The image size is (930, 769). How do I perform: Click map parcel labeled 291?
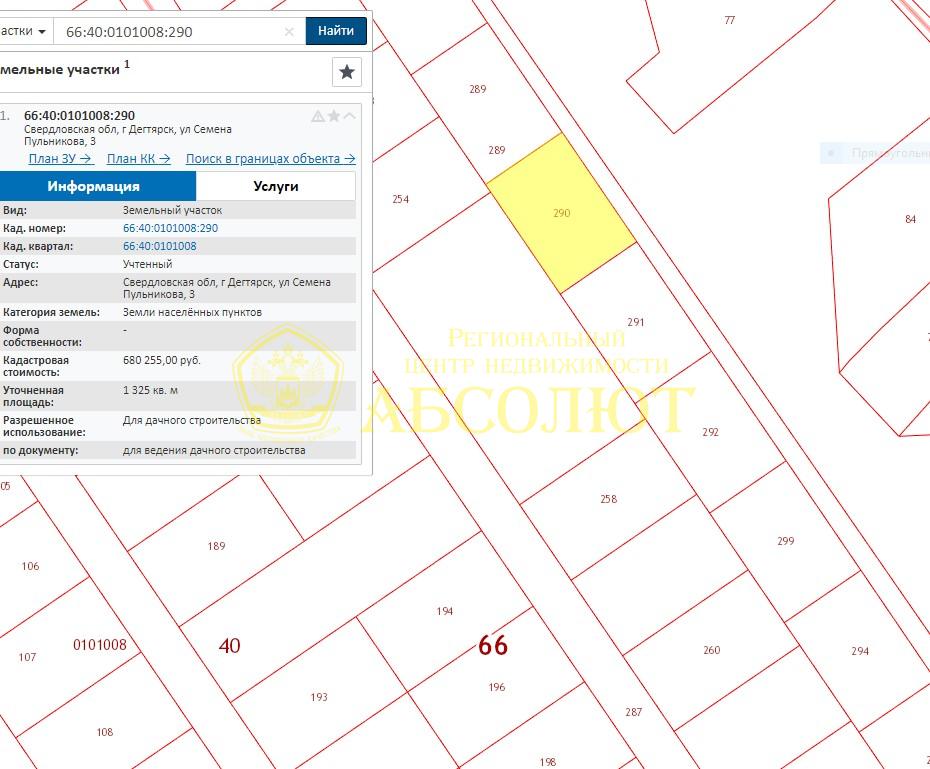tap(636, 322)
